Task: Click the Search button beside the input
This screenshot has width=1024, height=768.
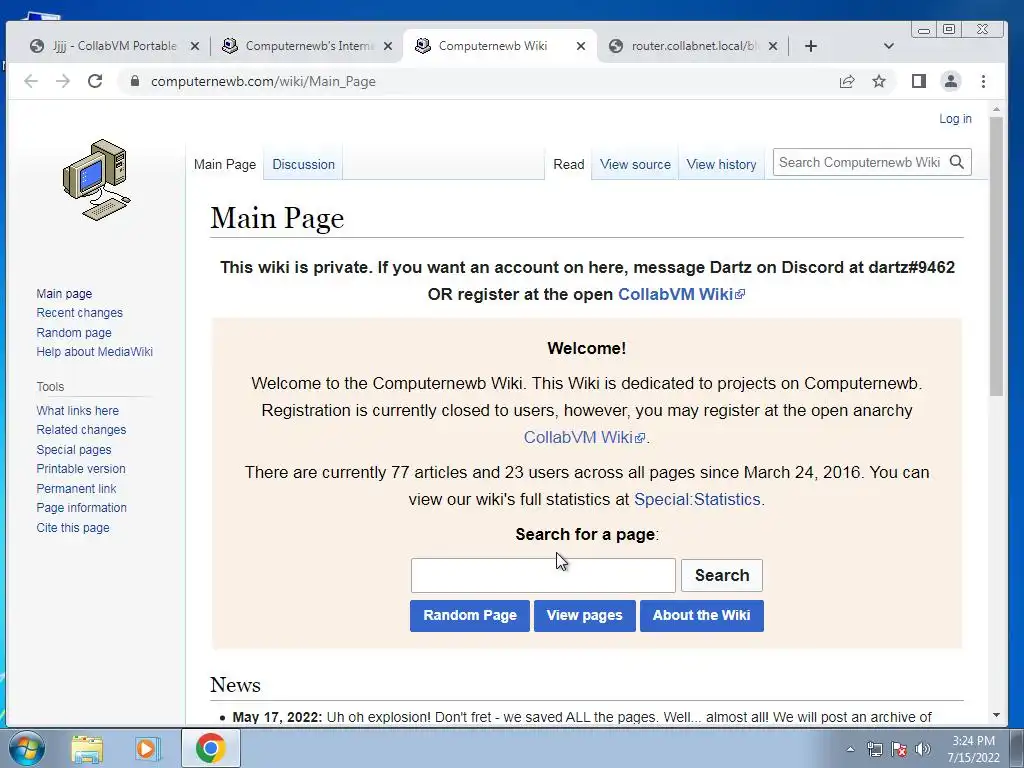Action: tap(722, 575)
